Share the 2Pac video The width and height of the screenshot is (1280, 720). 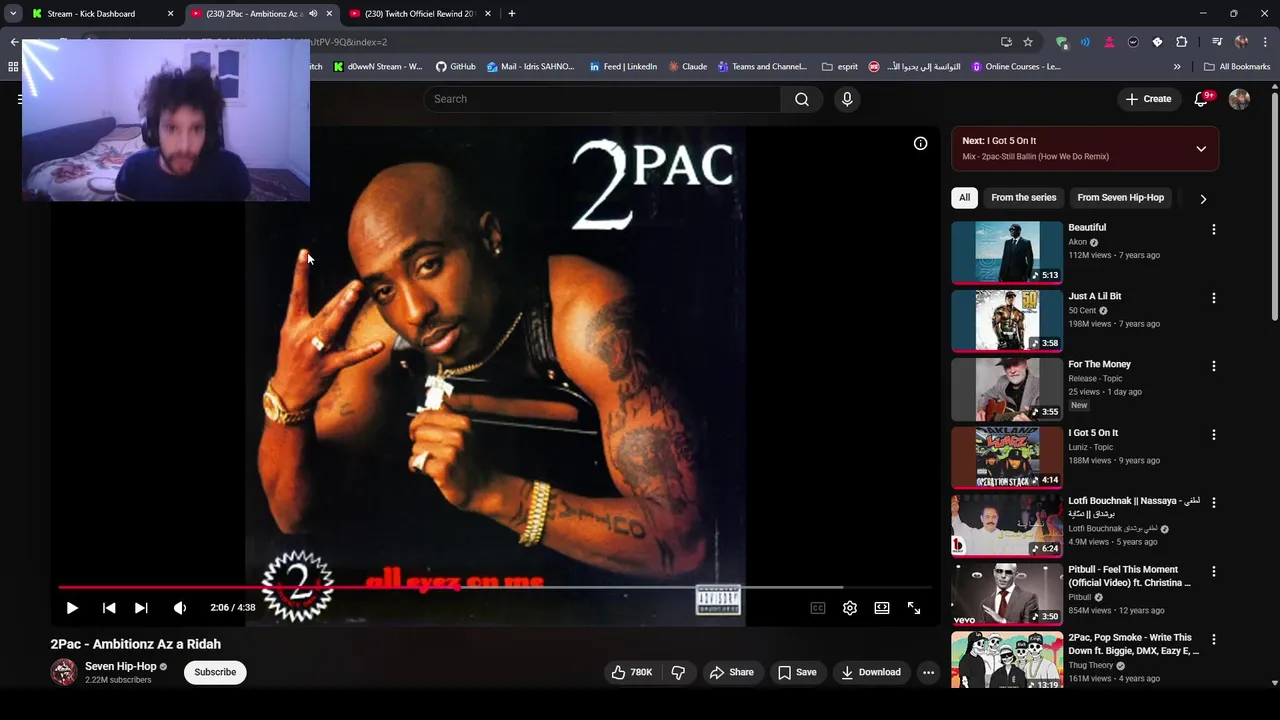tap(731, 672)
